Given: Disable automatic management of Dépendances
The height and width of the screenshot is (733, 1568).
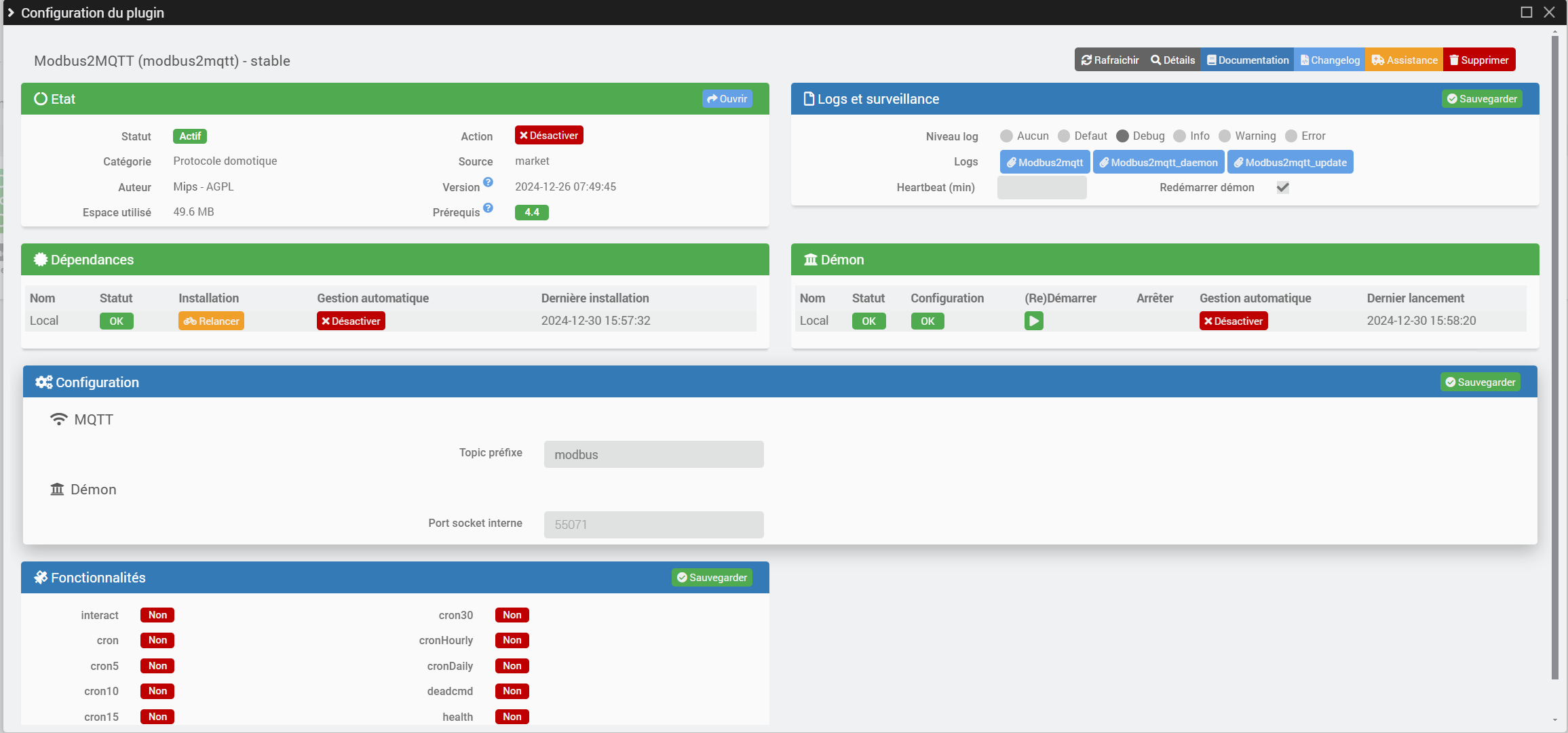Looking at the screenshot, I should (351, 321).
